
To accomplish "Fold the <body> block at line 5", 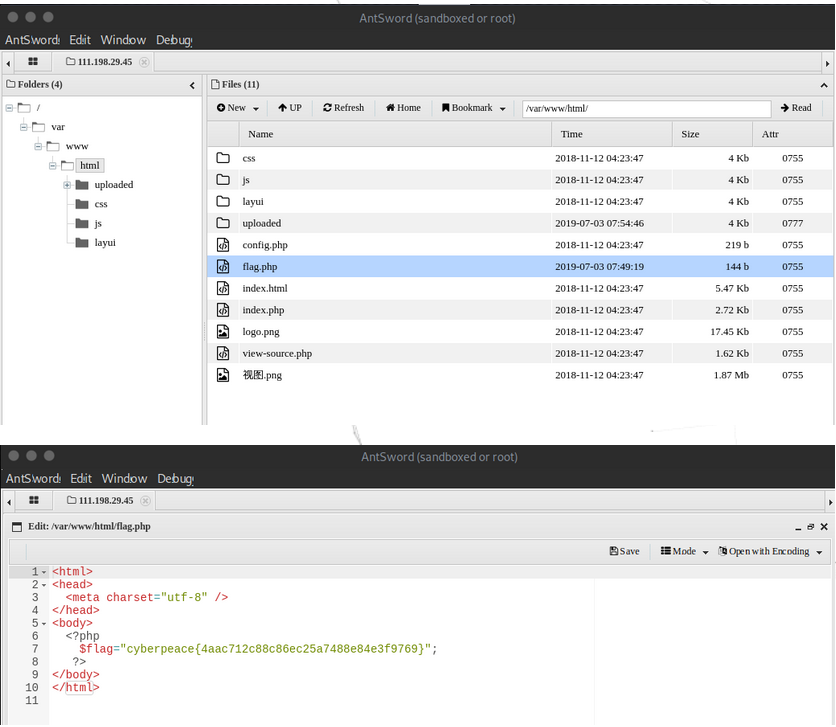I will [x=44, y=624].
